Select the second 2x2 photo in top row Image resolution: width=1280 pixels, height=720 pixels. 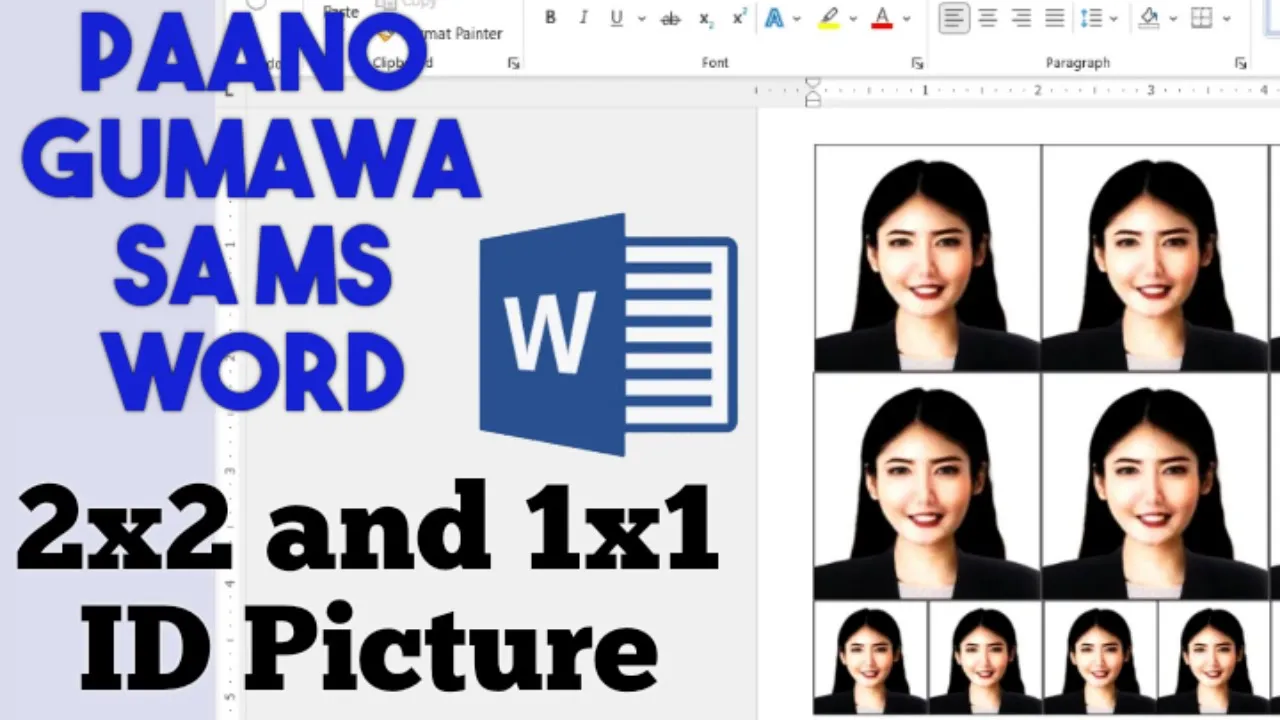pyautogui.click(x=1154, y=258)
